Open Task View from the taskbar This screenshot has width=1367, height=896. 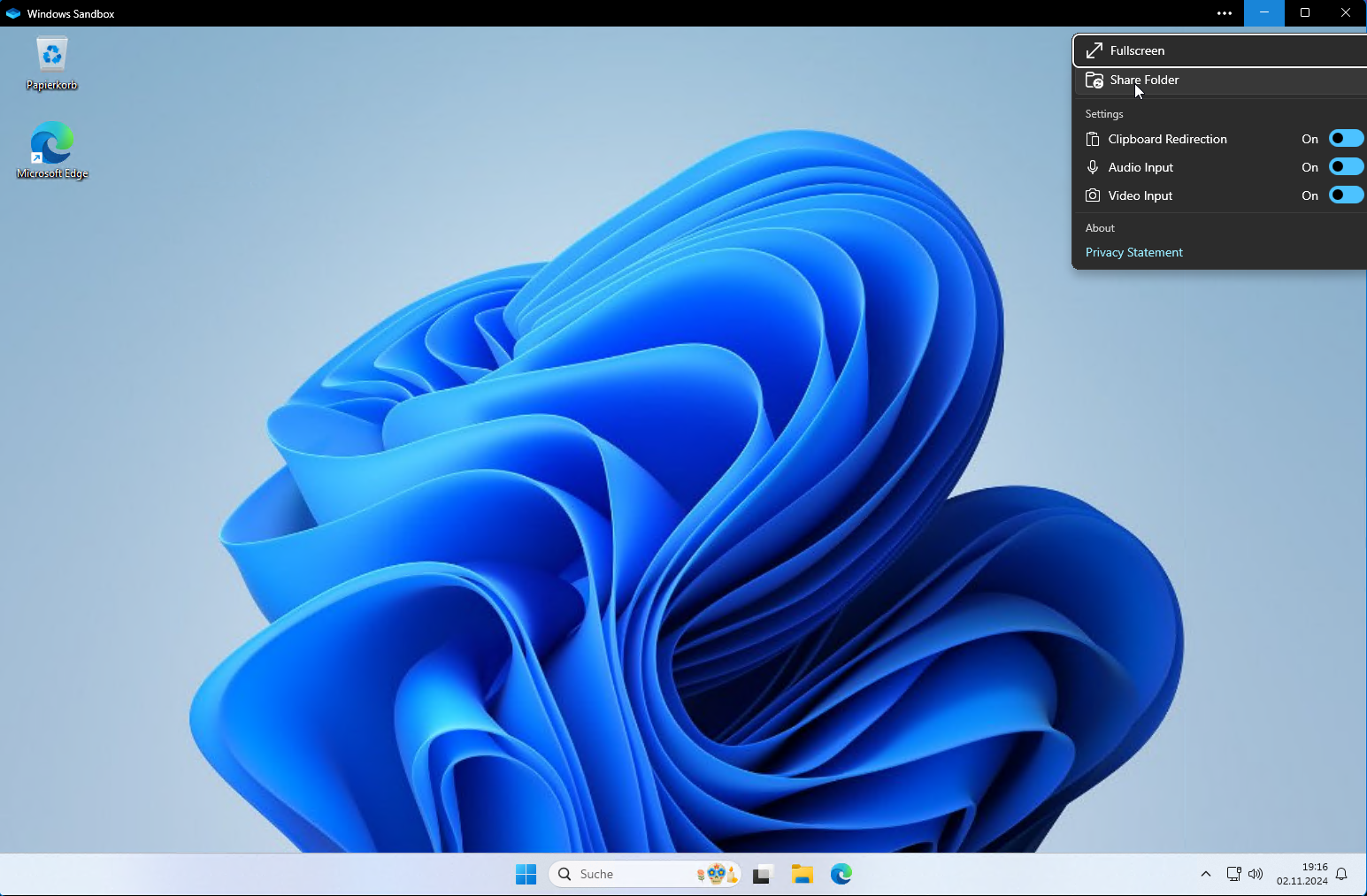[763, 874]
